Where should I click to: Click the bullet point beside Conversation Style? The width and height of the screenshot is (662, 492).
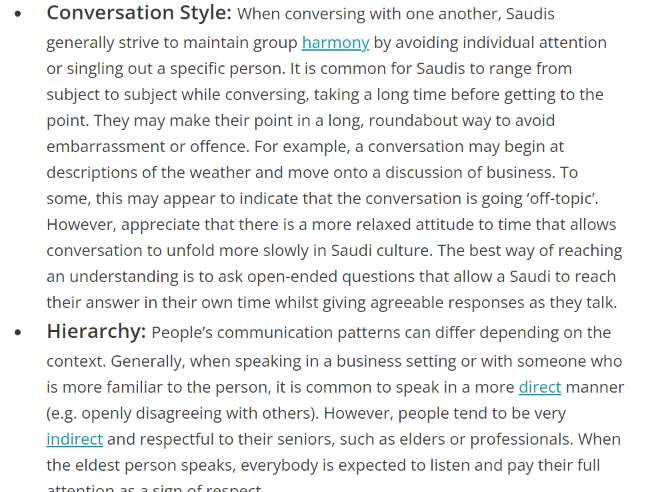[x=18, y=14]
